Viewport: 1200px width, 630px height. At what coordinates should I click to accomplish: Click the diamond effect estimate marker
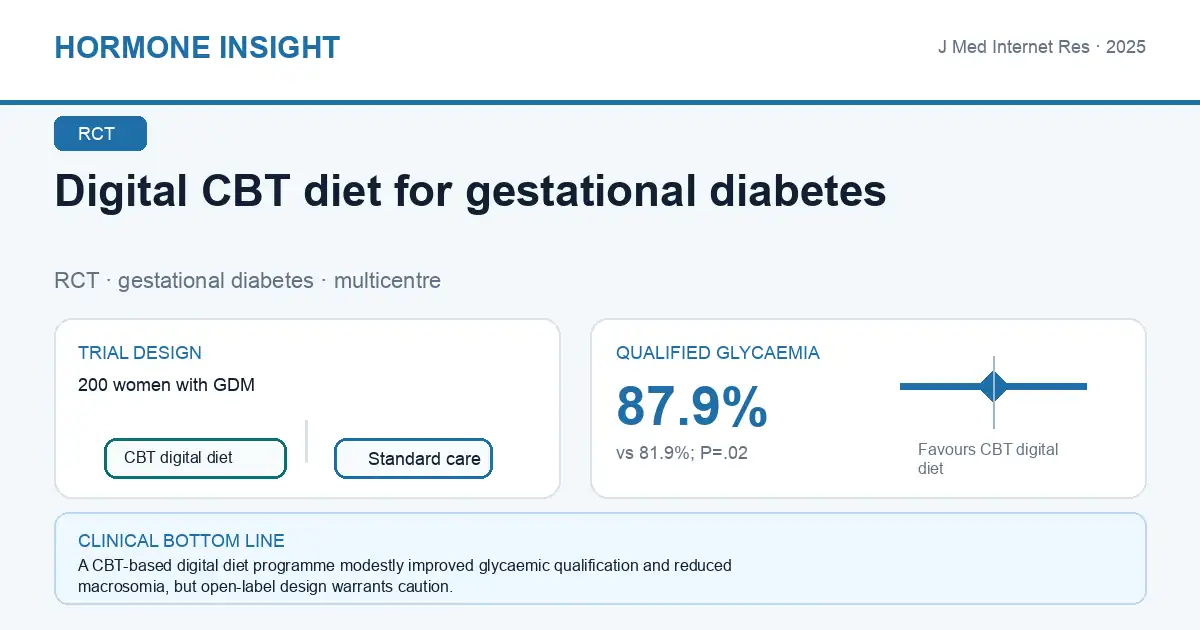tap(994, 386)
